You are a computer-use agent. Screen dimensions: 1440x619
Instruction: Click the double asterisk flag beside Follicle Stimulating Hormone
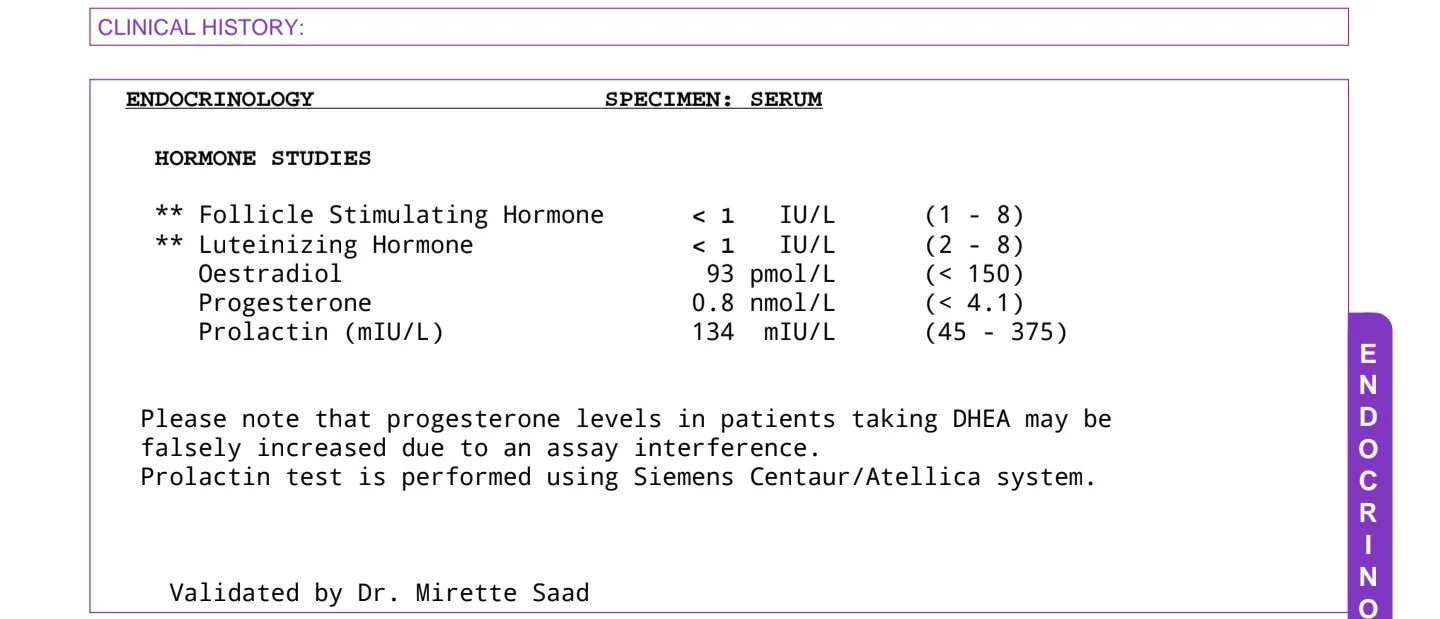click(x=169, y=215)
